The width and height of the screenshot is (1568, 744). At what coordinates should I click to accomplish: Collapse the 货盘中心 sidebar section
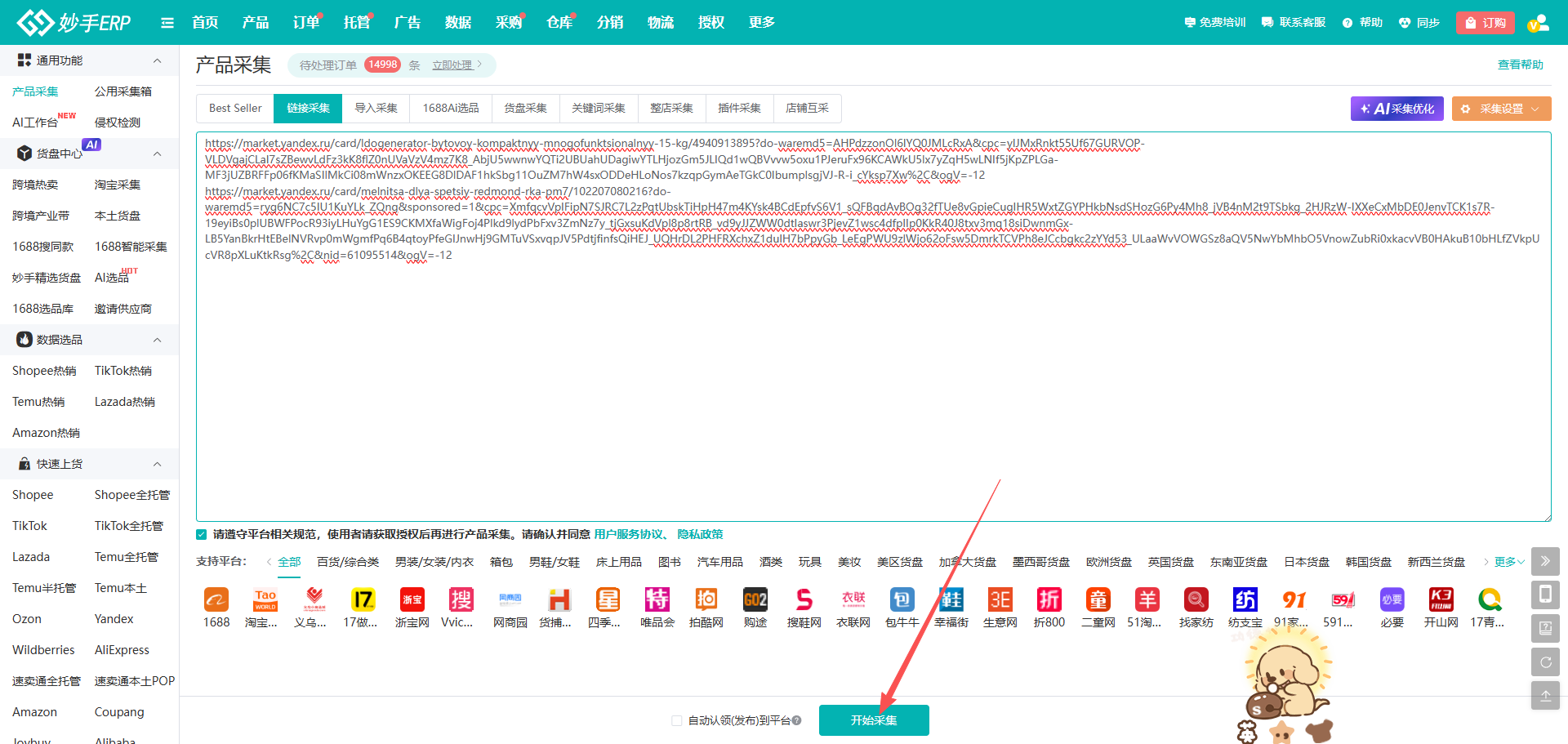(158, 154)
